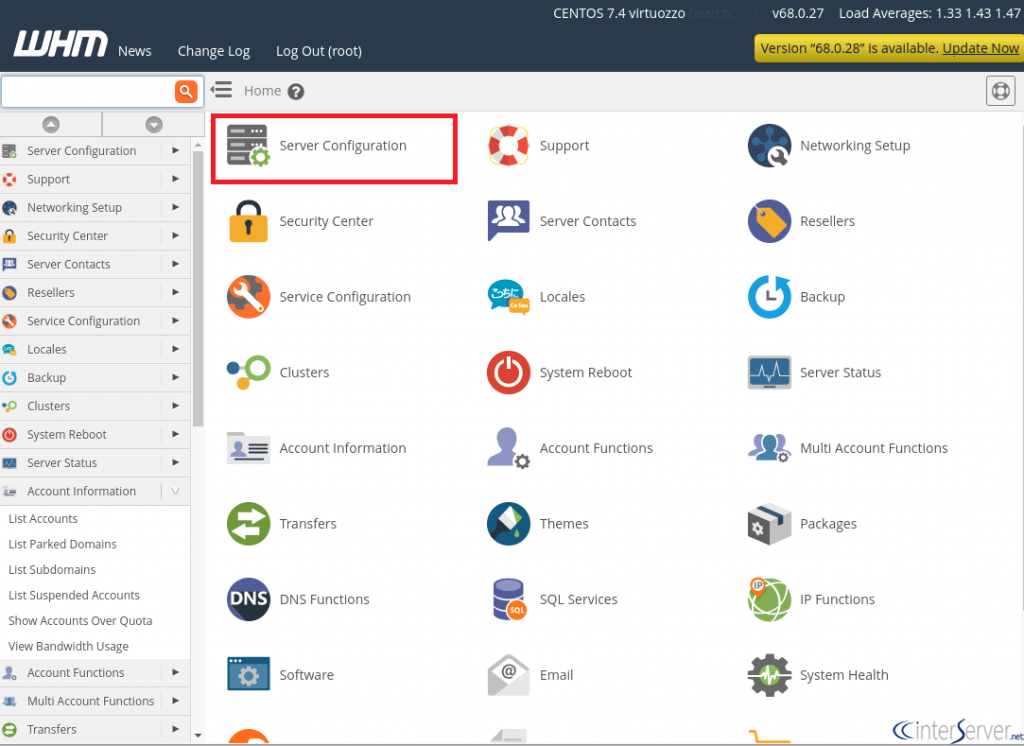Collapse all sidebar categories with up arrow
Viewport: 1024px width, 746px height.
(51, 124)
